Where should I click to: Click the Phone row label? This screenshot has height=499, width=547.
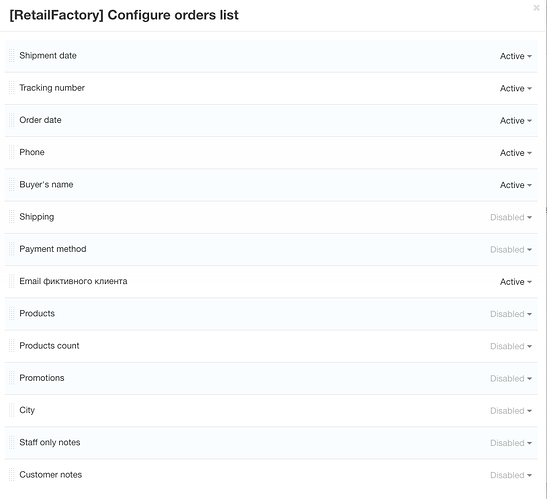tap(32, 152)
